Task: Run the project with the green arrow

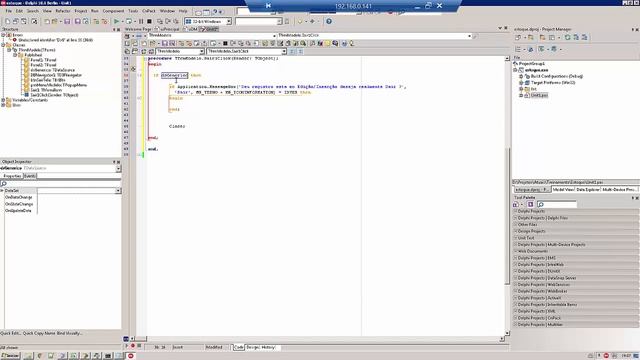Action: click(x=117, y=21)
